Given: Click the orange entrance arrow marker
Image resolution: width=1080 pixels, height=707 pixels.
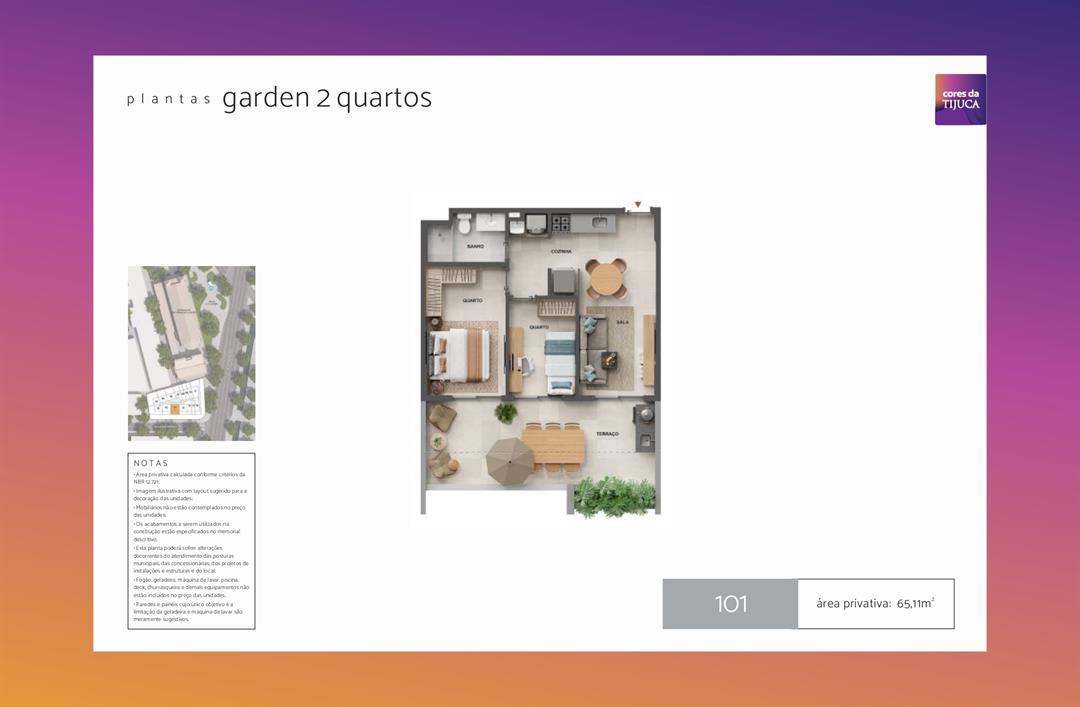Looking at the screenshot, I should (x=638, y=205).
